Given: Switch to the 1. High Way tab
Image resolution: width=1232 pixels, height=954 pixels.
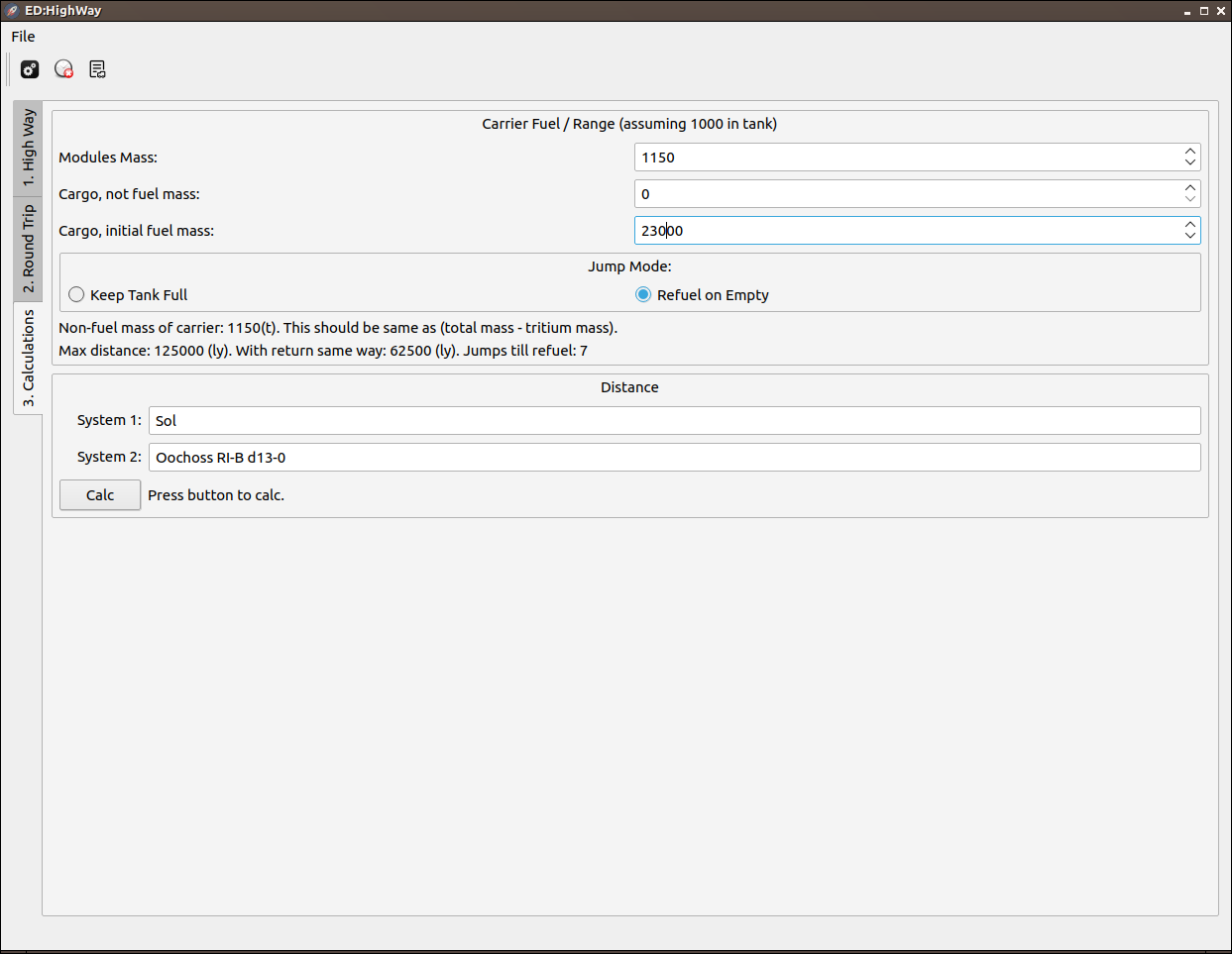Looking at the screenshot, I should (28, 148).
